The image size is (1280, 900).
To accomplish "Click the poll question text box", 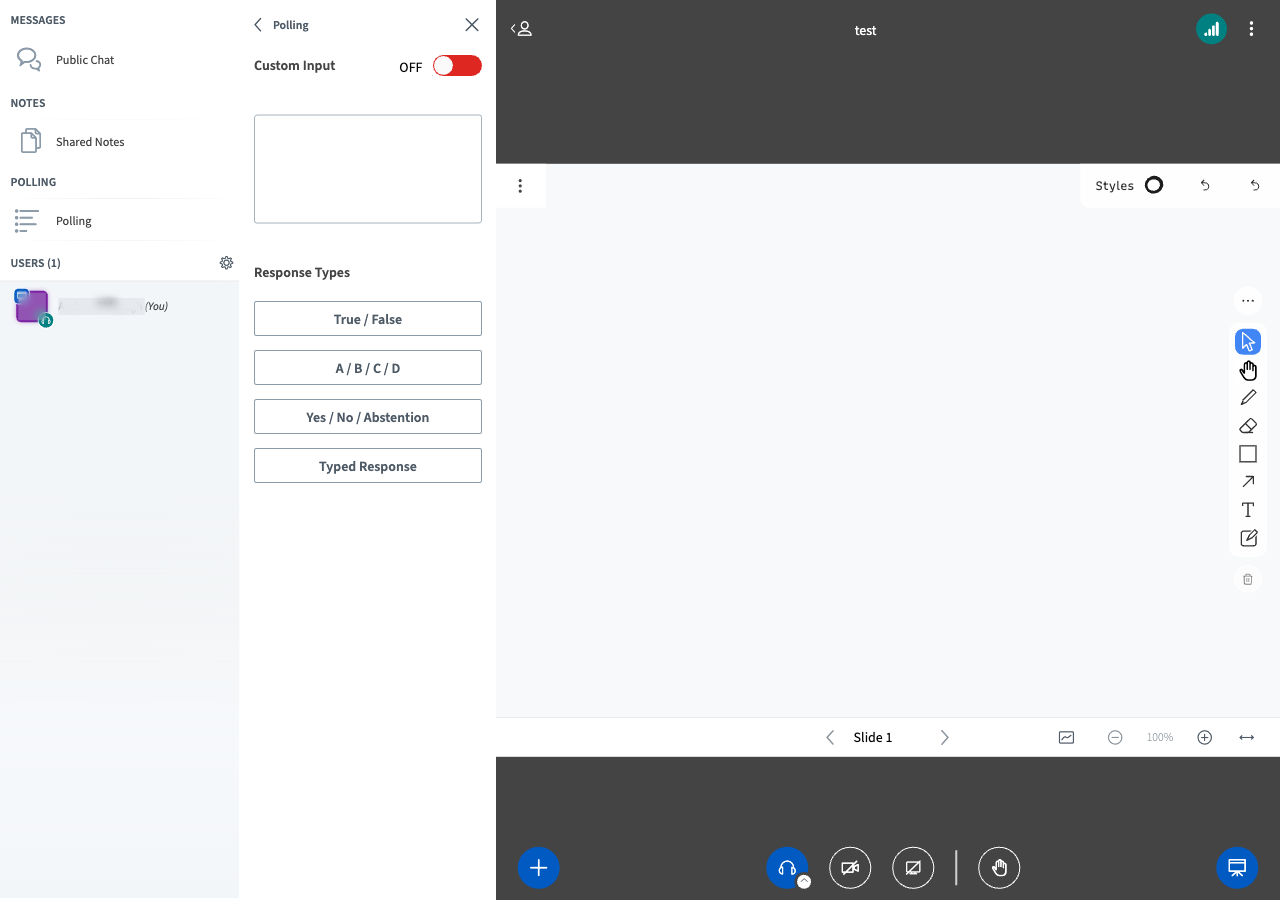I will pos(368,169).
